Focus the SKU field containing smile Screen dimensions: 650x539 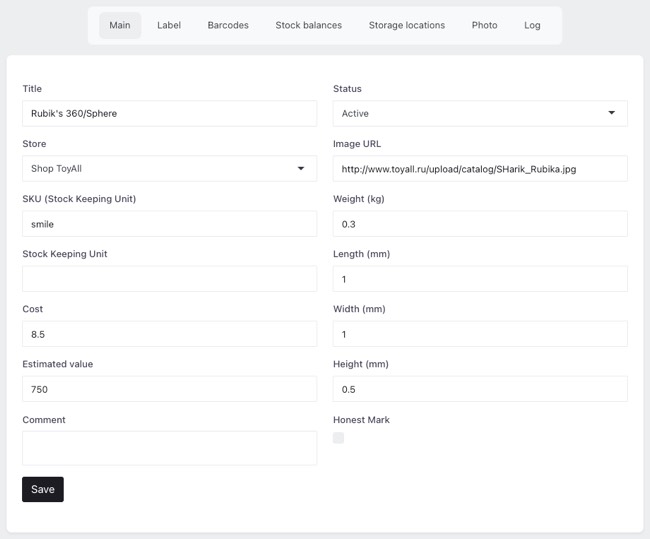(169, 224)
